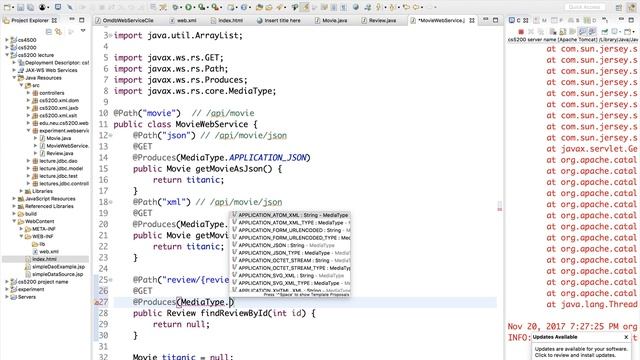Click the Debug bug icon in toolbar
The image size is (640, 360).
(x=175, y=7)
